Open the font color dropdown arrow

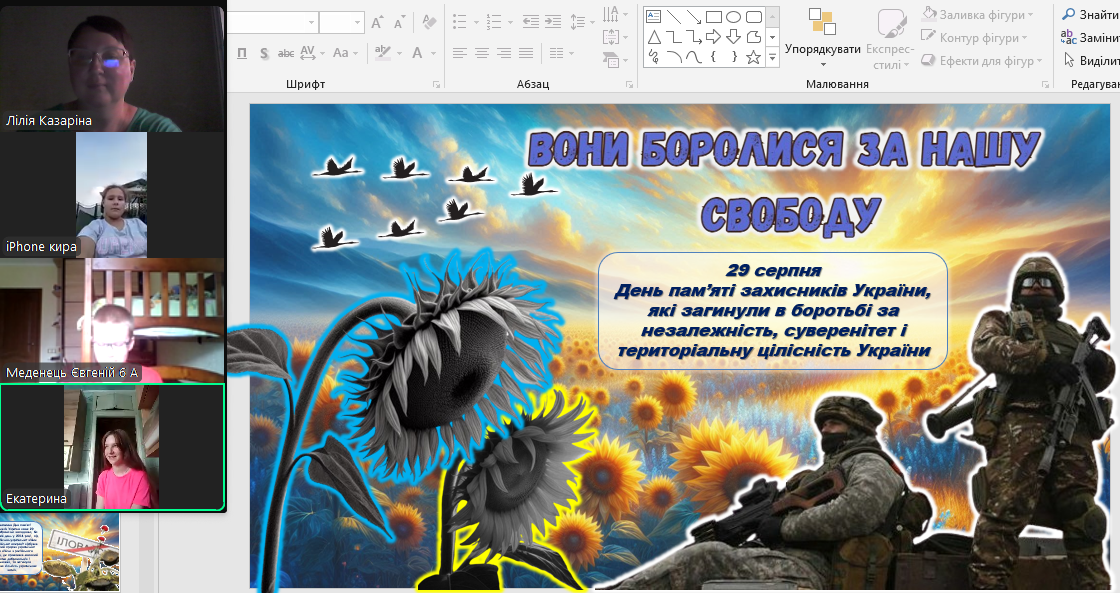pyautogui.click(x=433, y=53)
